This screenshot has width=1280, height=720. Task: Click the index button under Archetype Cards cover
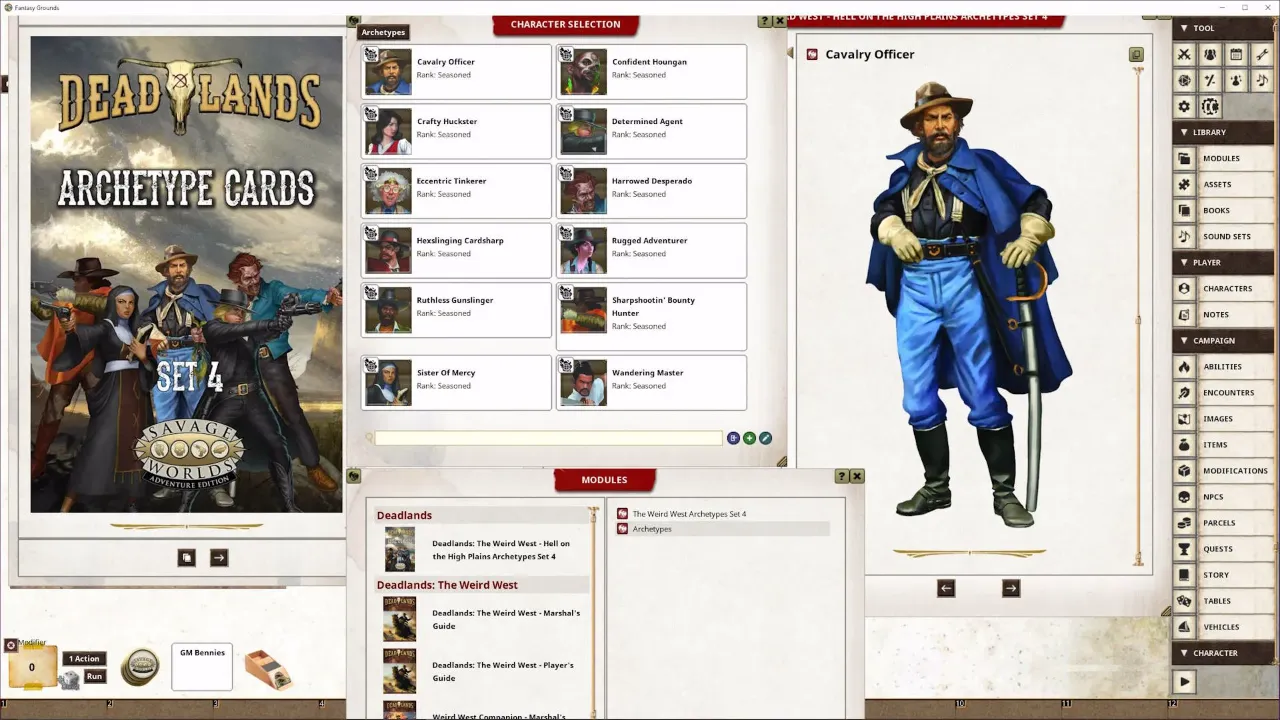(186, 558)
